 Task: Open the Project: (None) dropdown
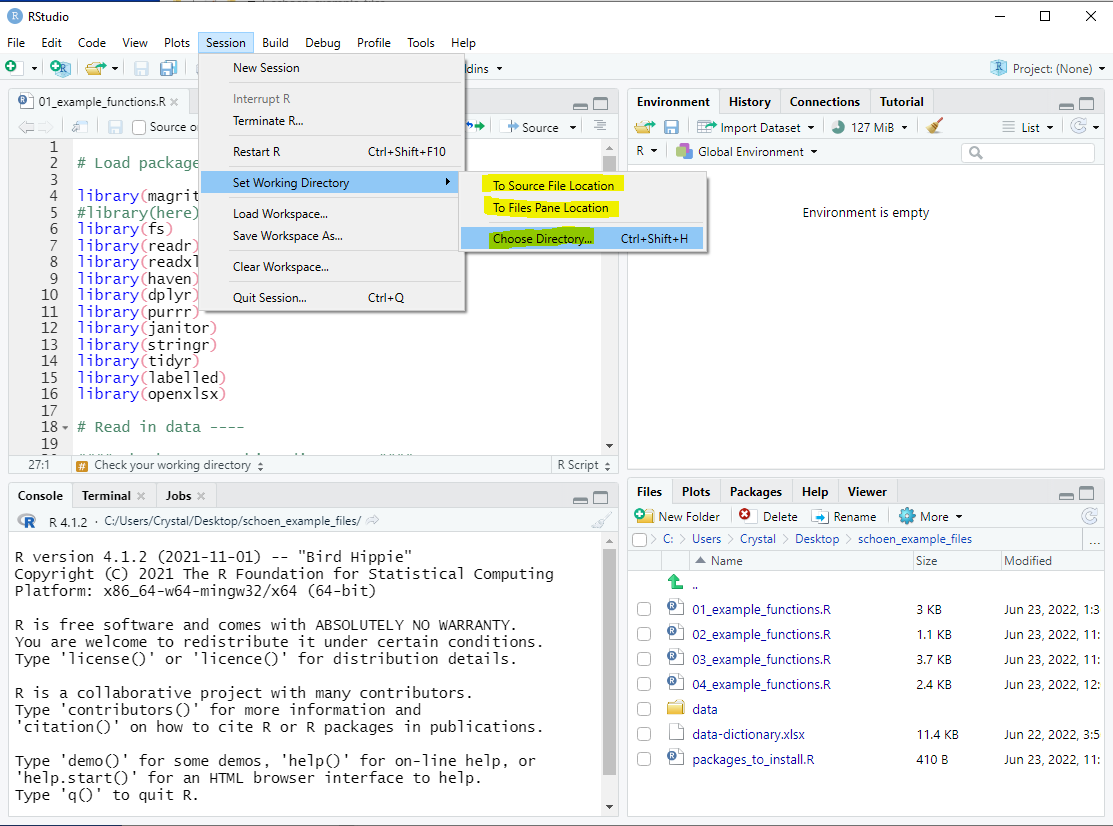coord(1047,68)
